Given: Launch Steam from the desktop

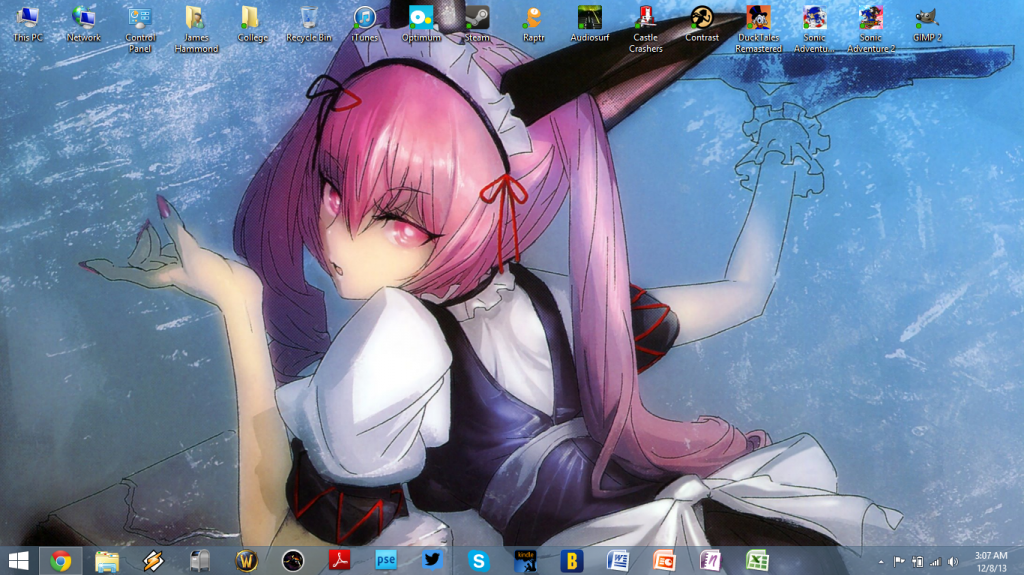Looking at the screenshot, I should [x=477, y=24].
